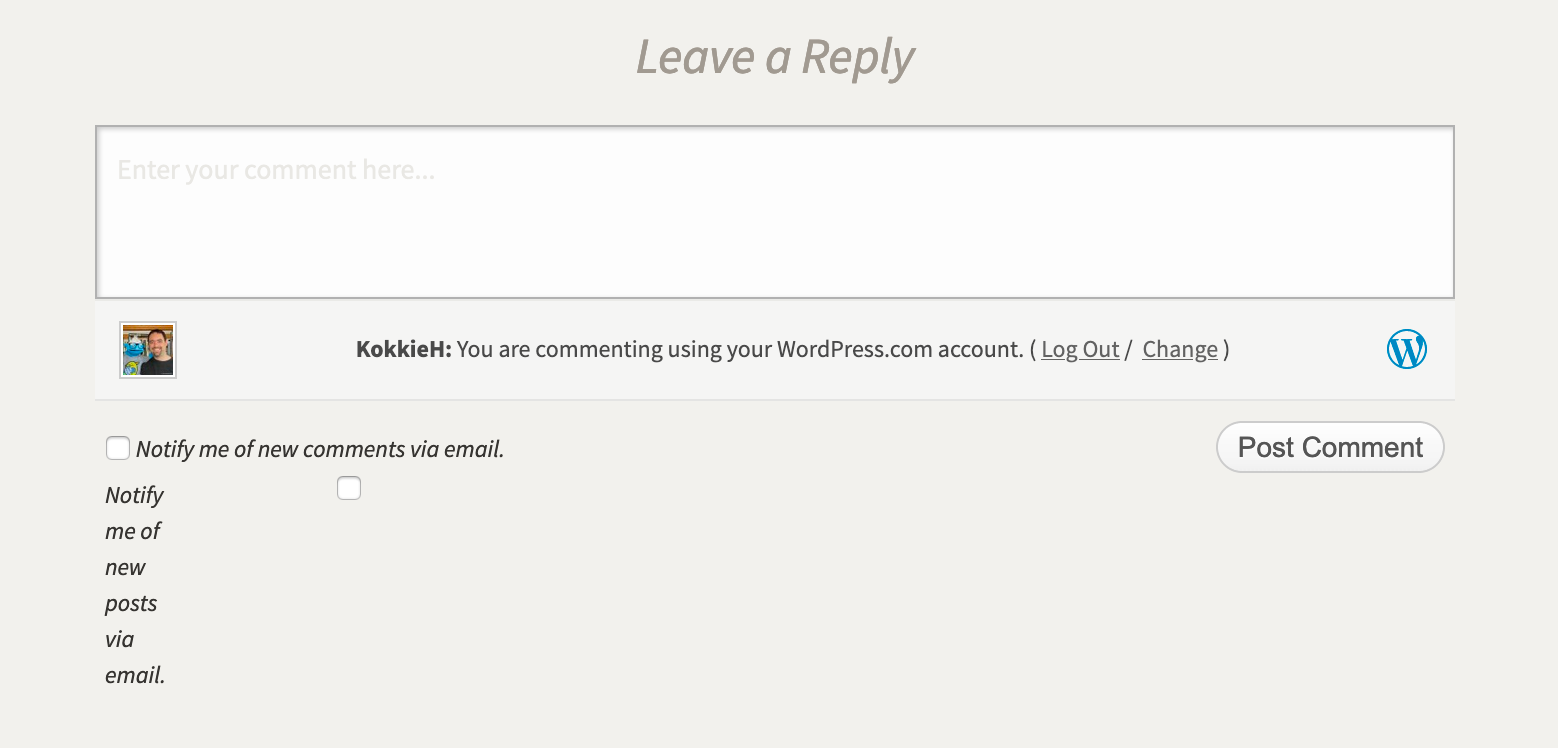Click the new posts checkbox square control

point(348,487)
